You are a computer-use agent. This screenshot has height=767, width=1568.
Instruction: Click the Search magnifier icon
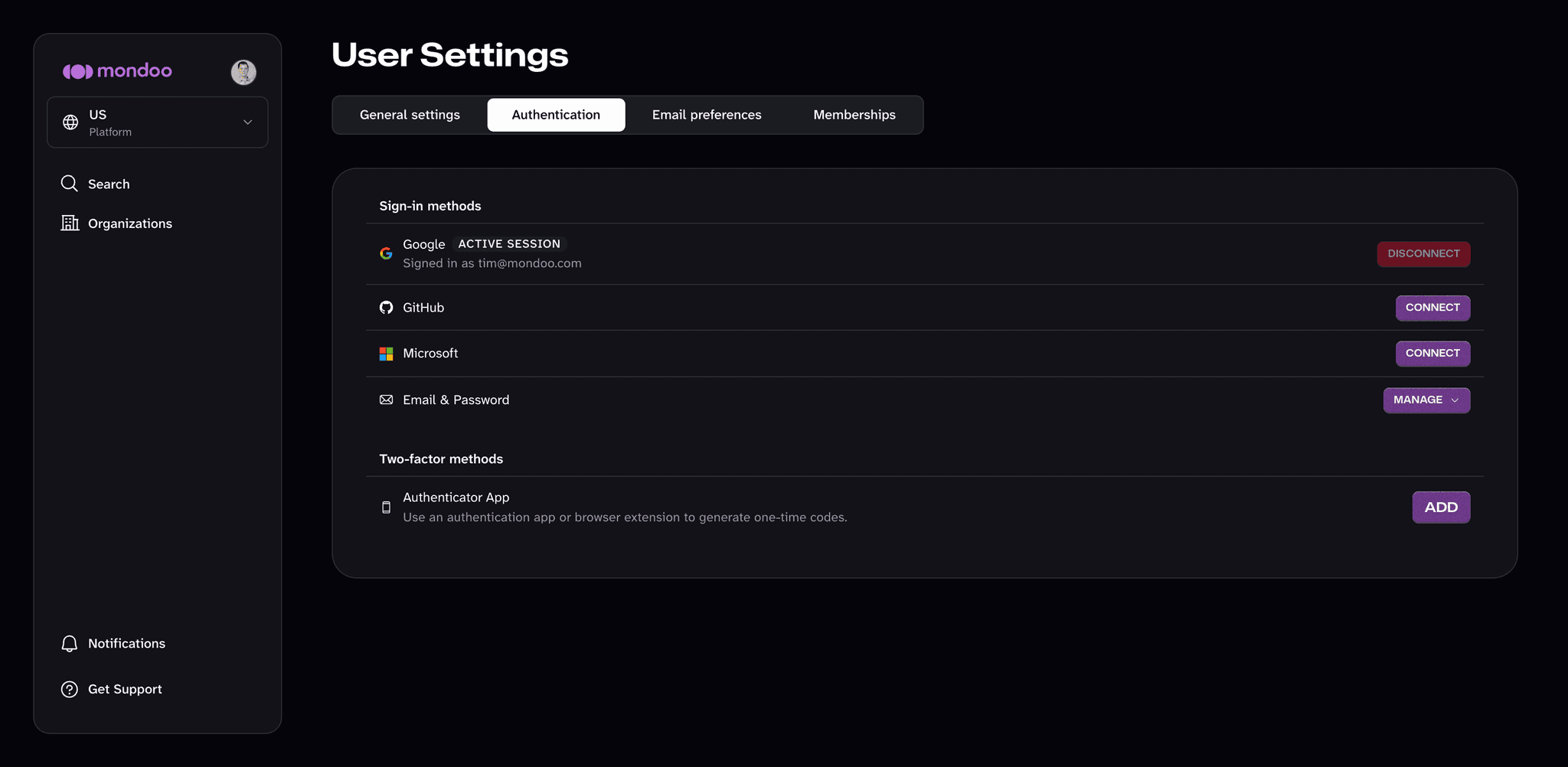70,184
